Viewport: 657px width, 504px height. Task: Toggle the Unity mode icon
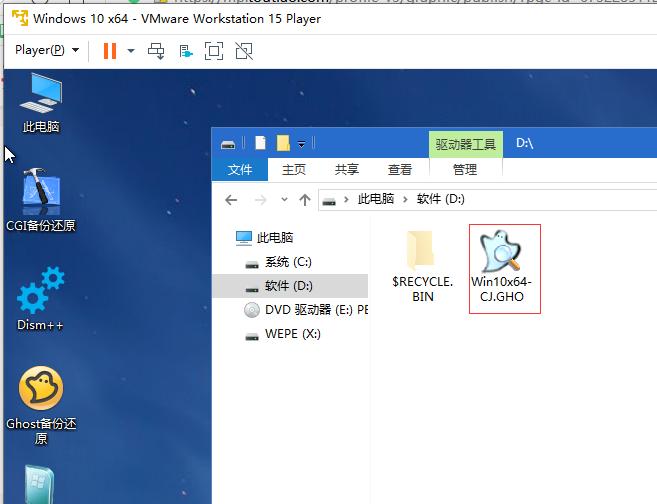point(244,51)
